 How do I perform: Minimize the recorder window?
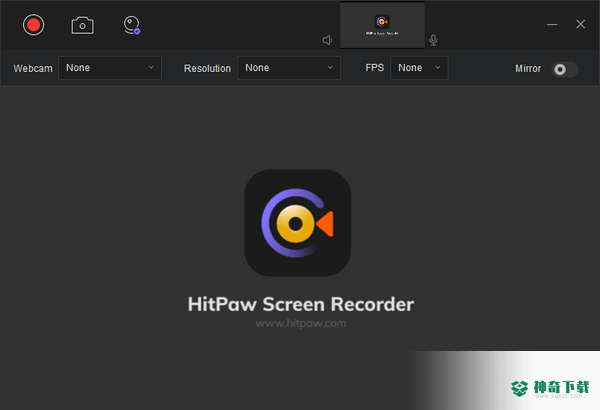552,25
